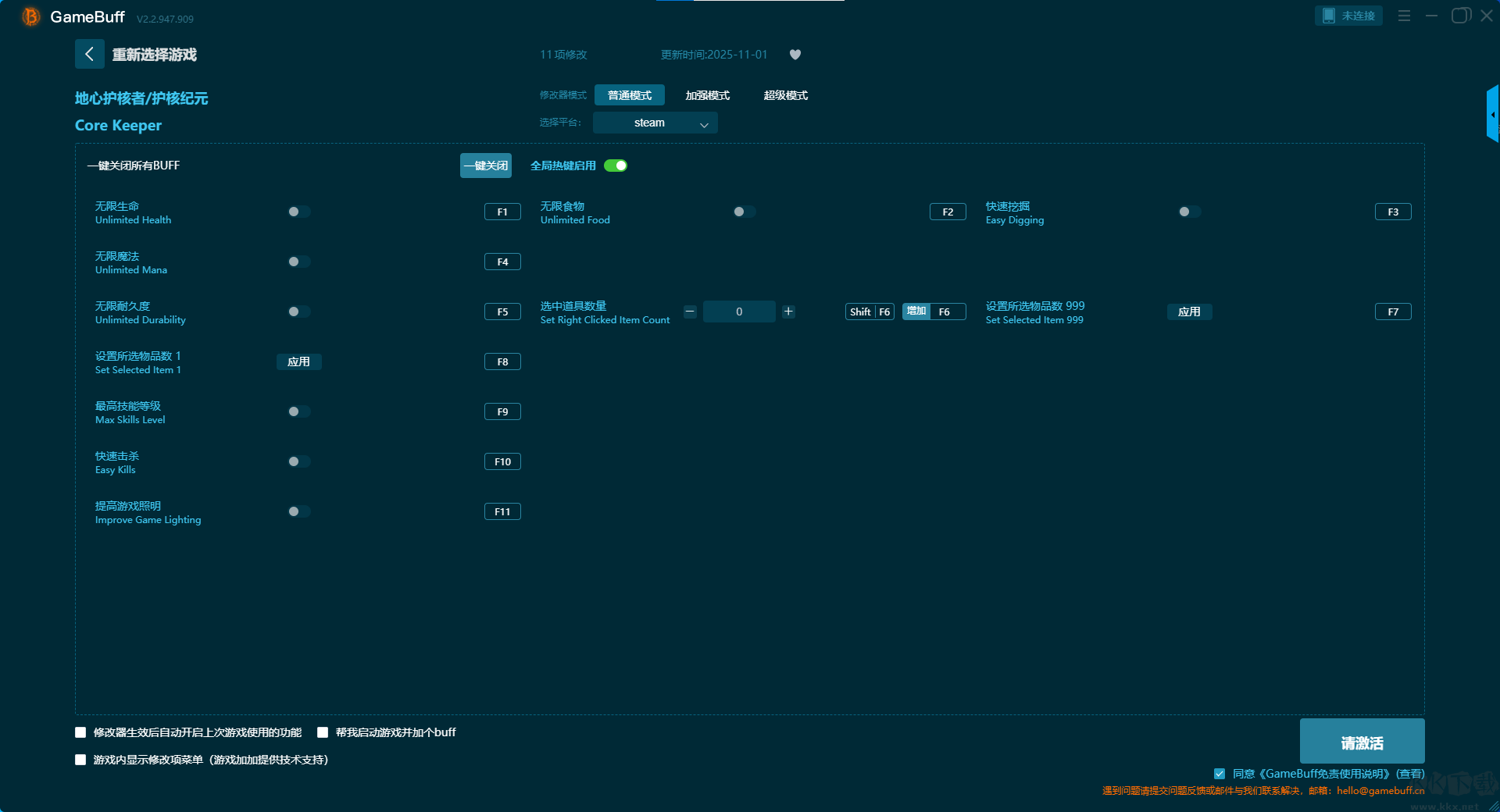This screenshot has height=812, width=1500.
Task: Click the F1 hotkey box
Action: click(x=502, y=212)
